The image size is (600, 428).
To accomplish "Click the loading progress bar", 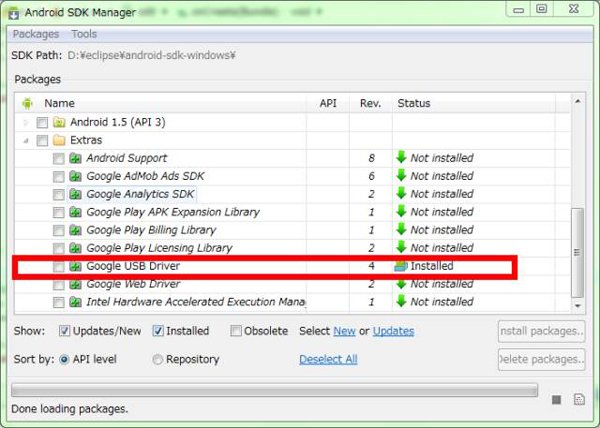I will (x=274, y=390).
